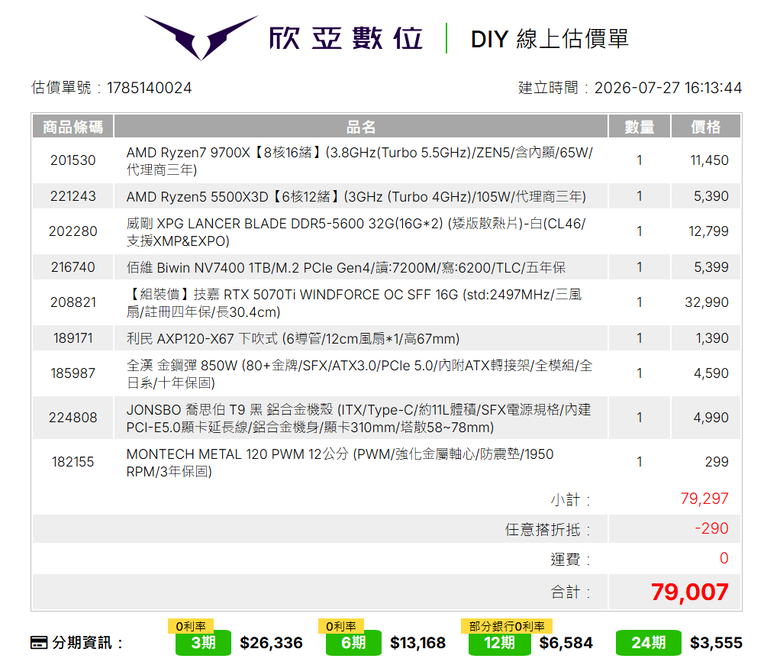Click product code 189171
Viewport: 780px width, 665px height.
pyautogui.click(x=73, y=338)
